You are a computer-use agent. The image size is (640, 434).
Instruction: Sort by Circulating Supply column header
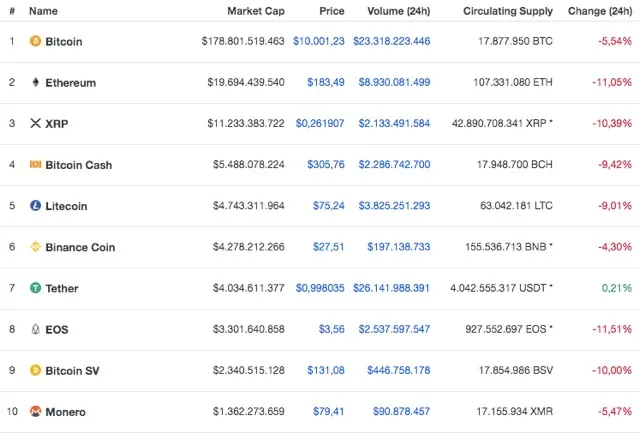coord(508,11)
